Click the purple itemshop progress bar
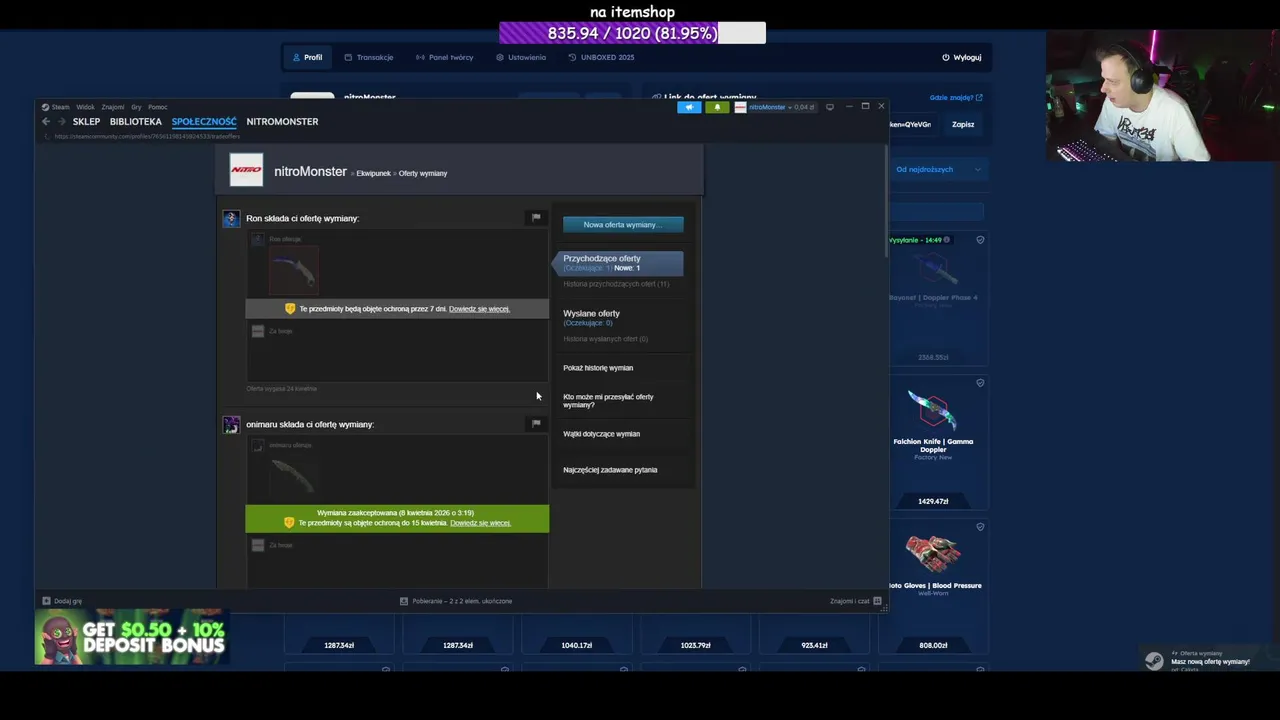Screen dimensions: 1280x720 (632, 33)
